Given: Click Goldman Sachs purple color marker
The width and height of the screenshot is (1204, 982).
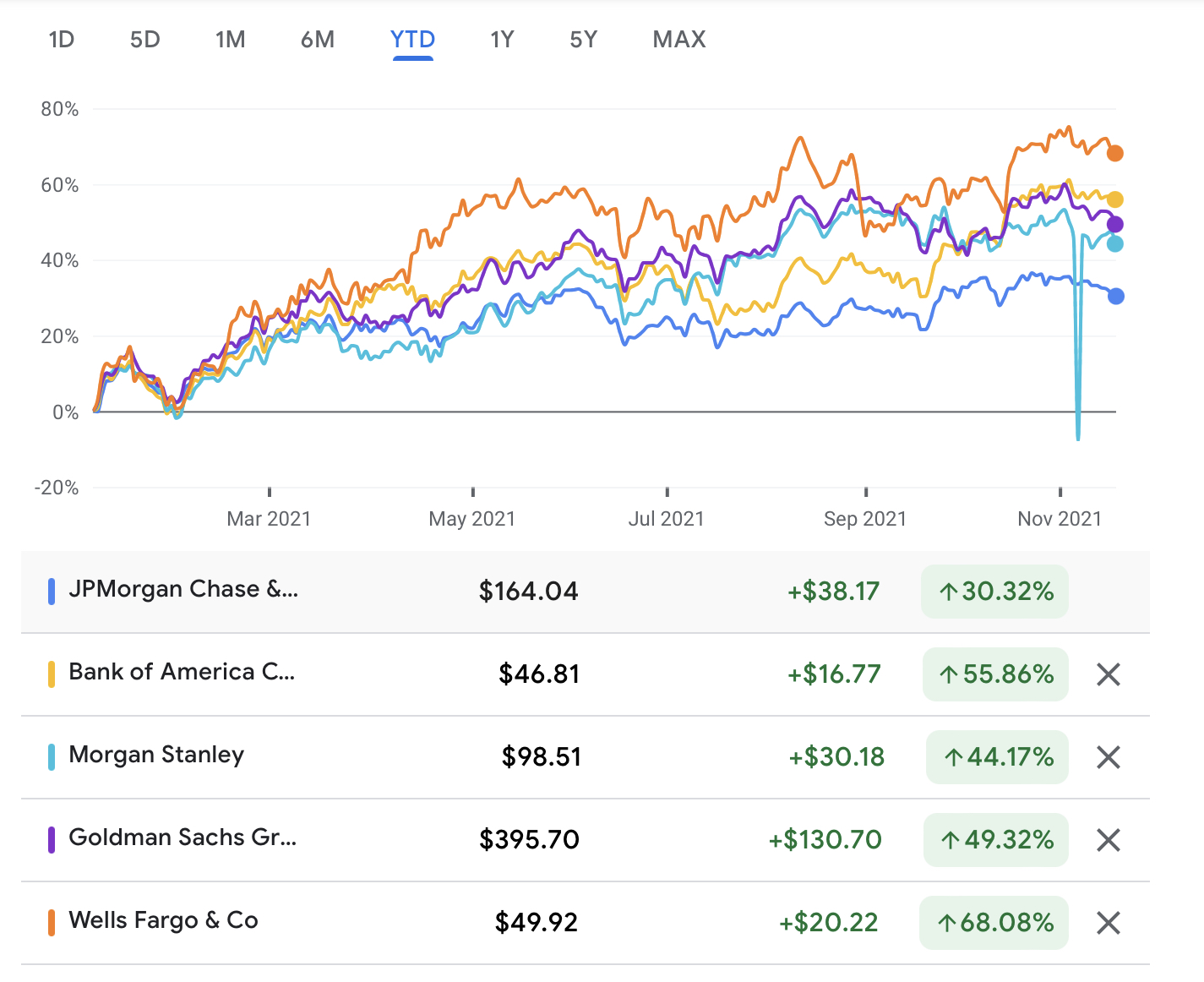Looking at the screenshot, I should [52, 840].
